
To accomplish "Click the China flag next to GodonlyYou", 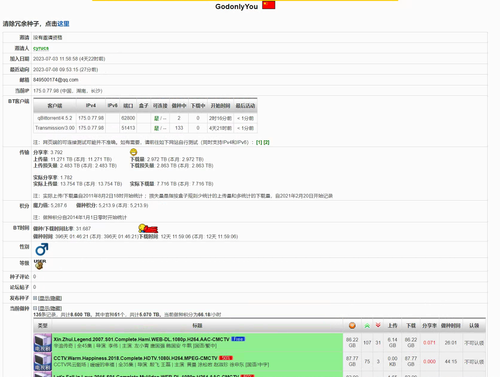I will point(269,5).
